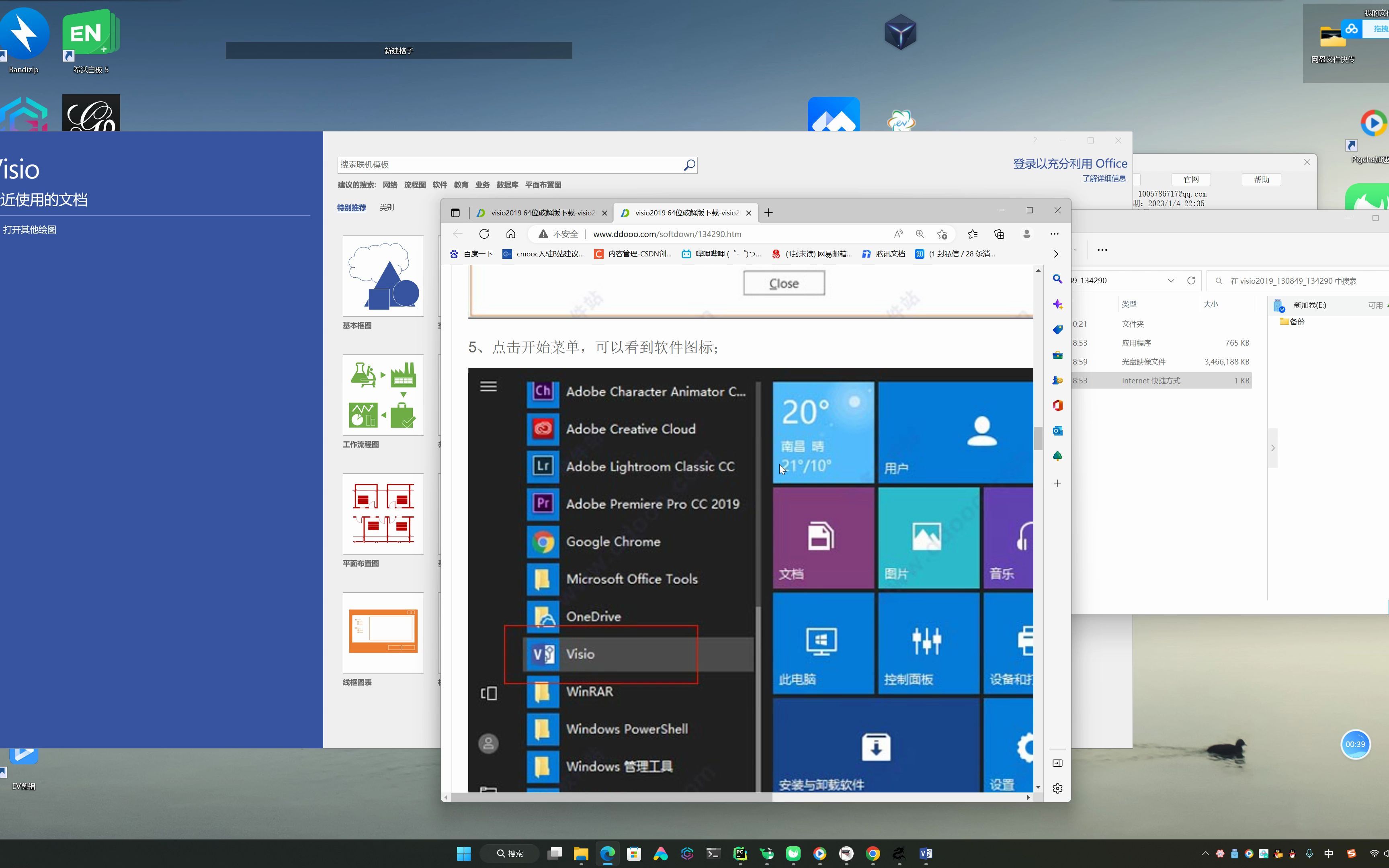The image size is (1389, 868).
Task: Open the 百度一下 bookmark
Action: click(x=471, y=254)
